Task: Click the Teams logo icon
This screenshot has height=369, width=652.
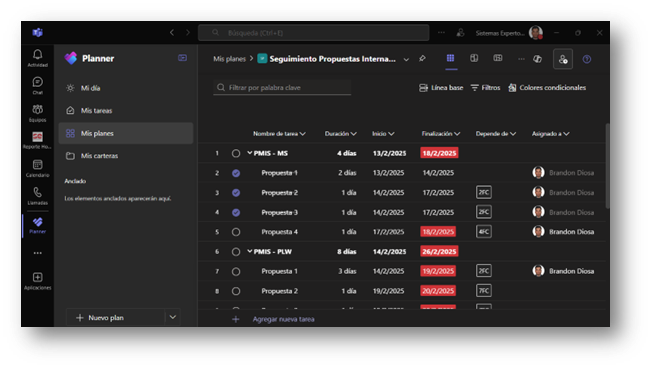Action: tap(37, 32)
